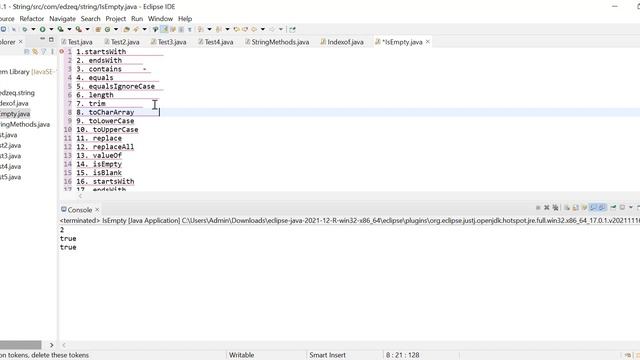Viewport: 640px width, 360px height.
Task: Toggle Block Selection mode
Action: 181,29
